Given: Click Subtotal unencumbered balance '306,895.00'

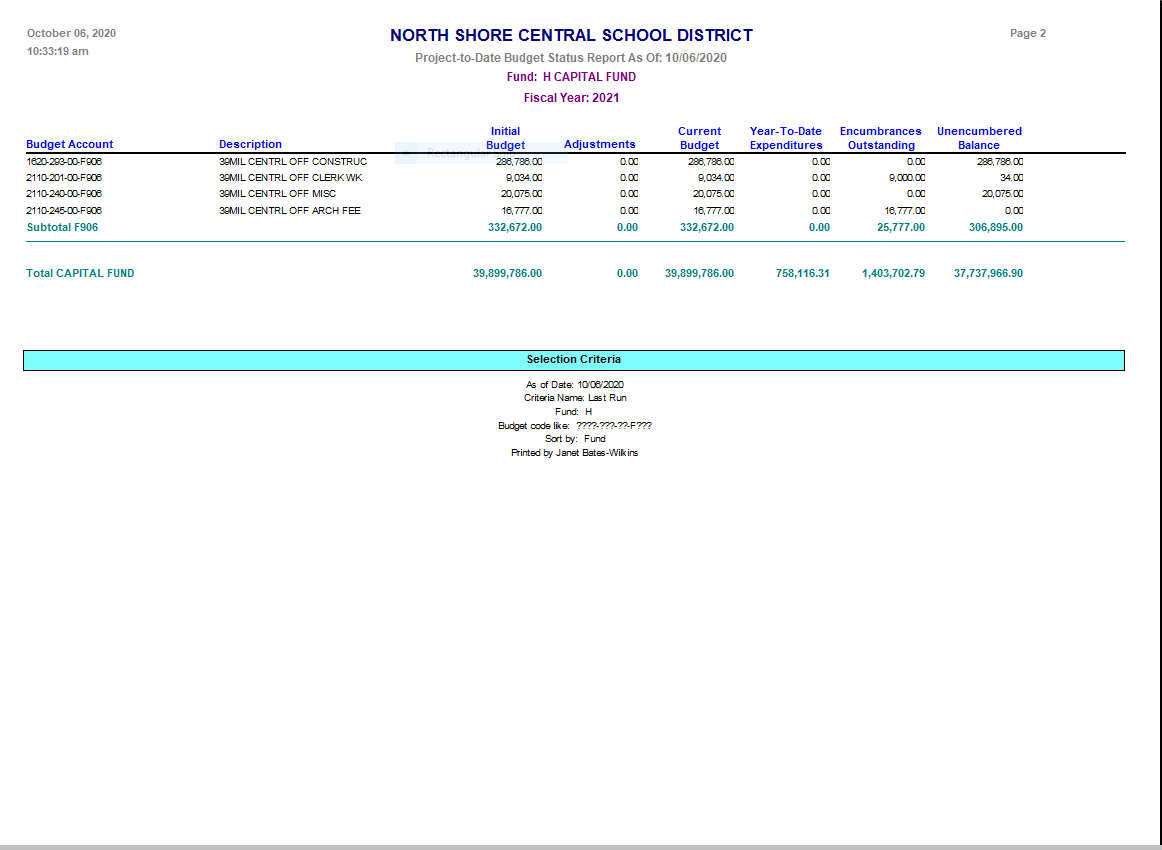Looking at the screenshot, I should click(996, 228).
